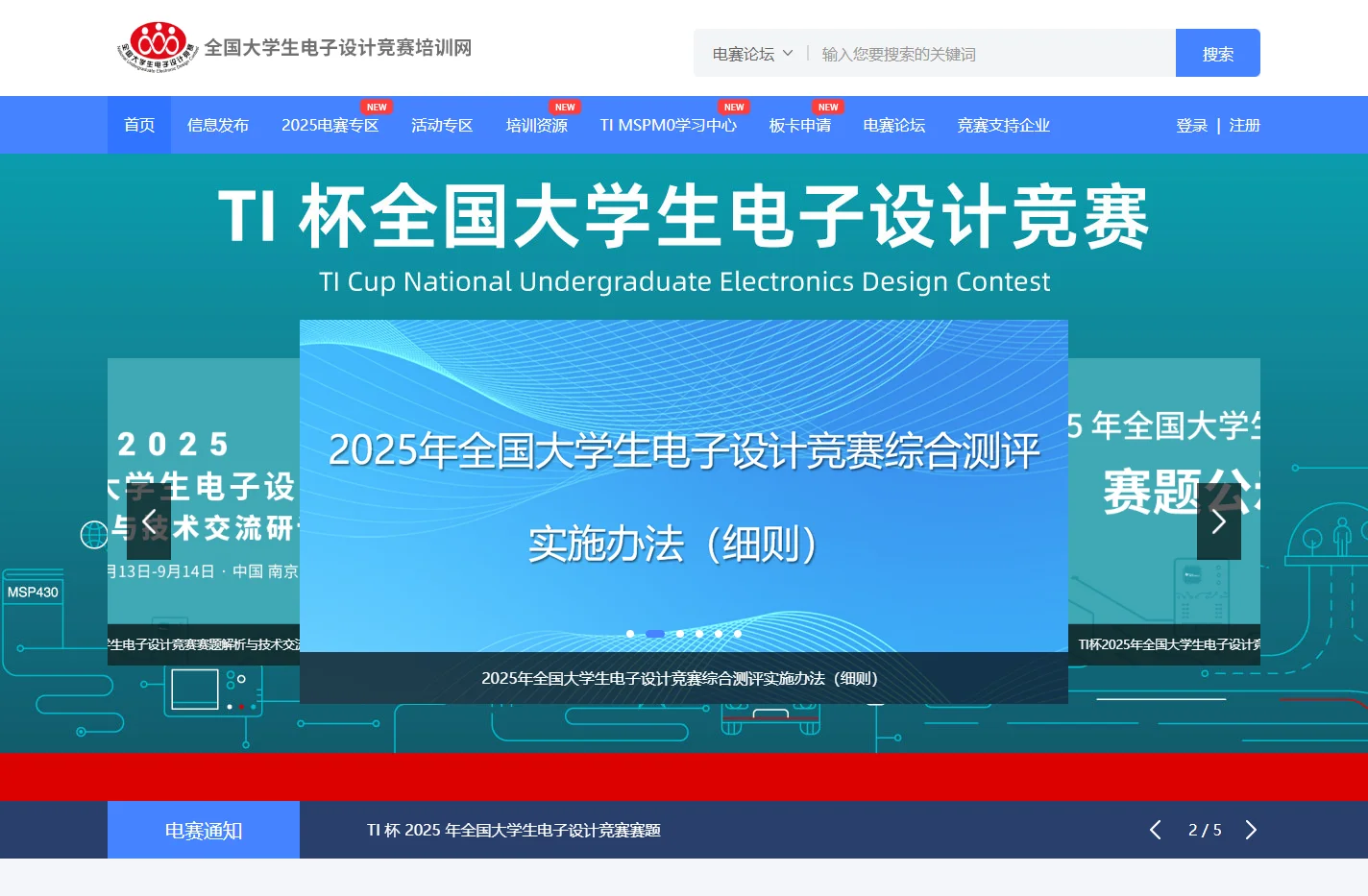Open 竞赛支持企业 in the navigation bar

point(1004,125)
